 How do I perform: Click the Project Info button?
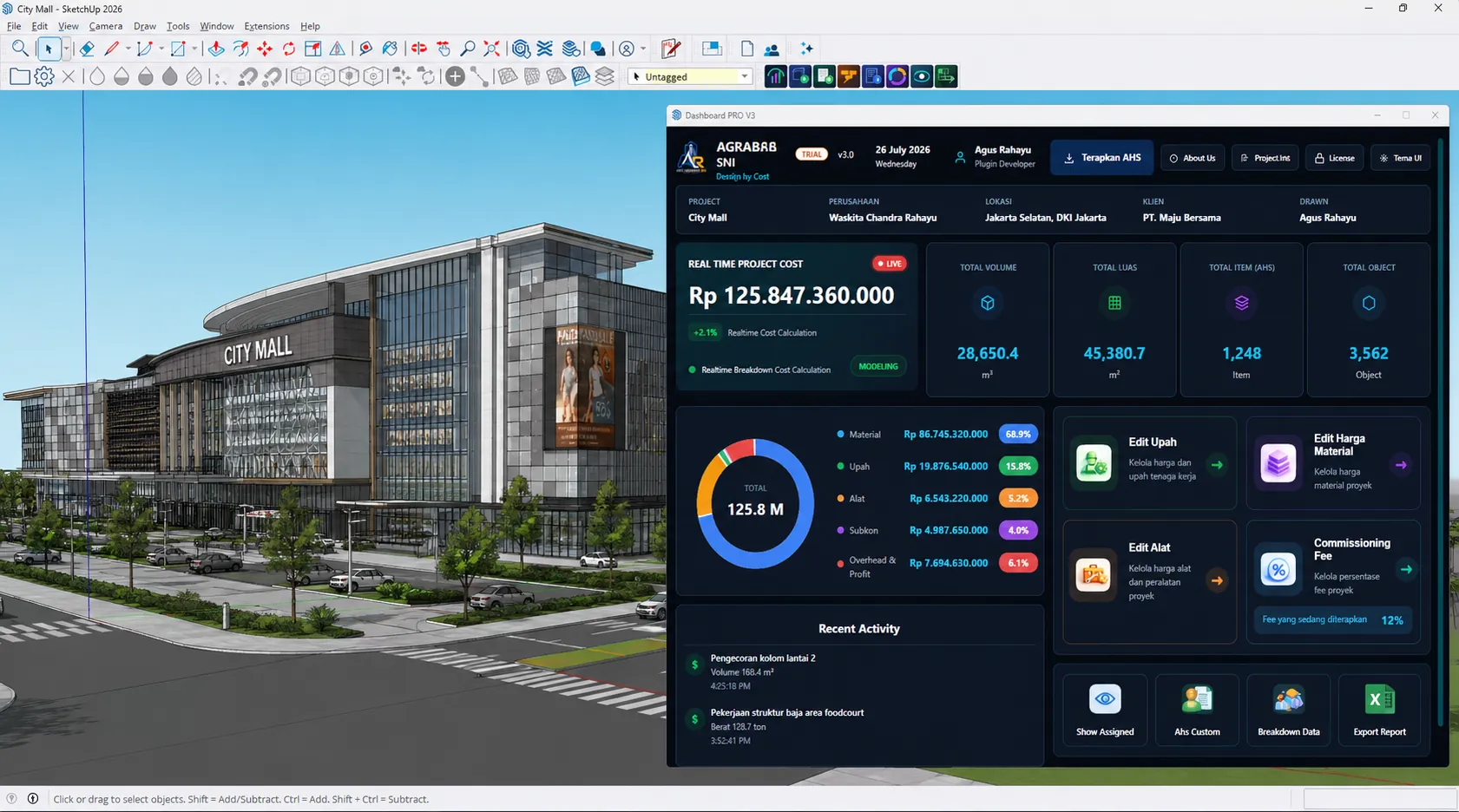1265,158
